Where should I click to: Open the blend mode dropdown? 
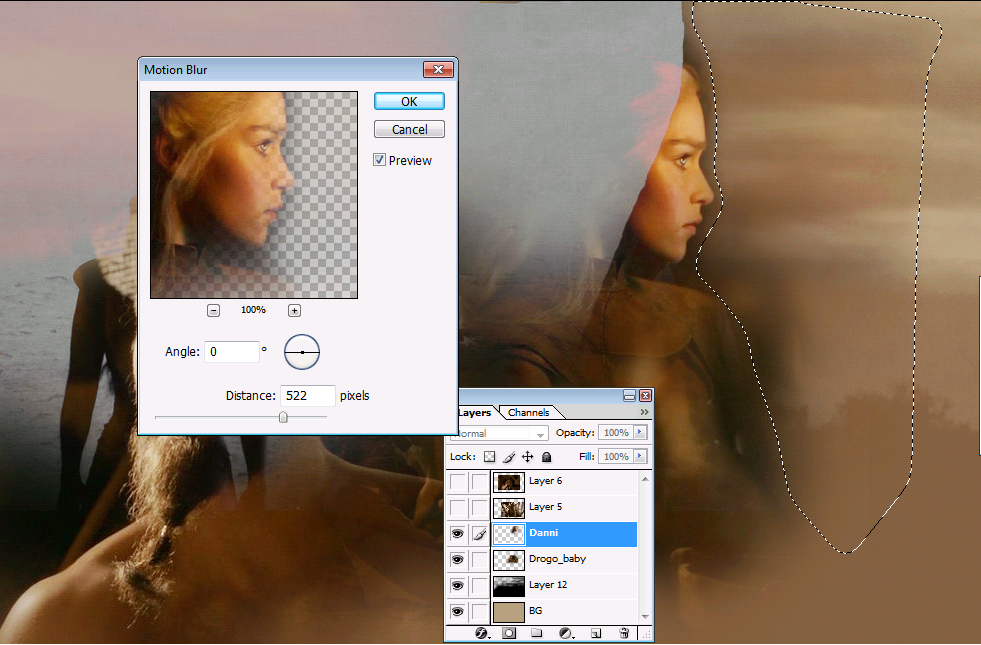pos(499,434)
